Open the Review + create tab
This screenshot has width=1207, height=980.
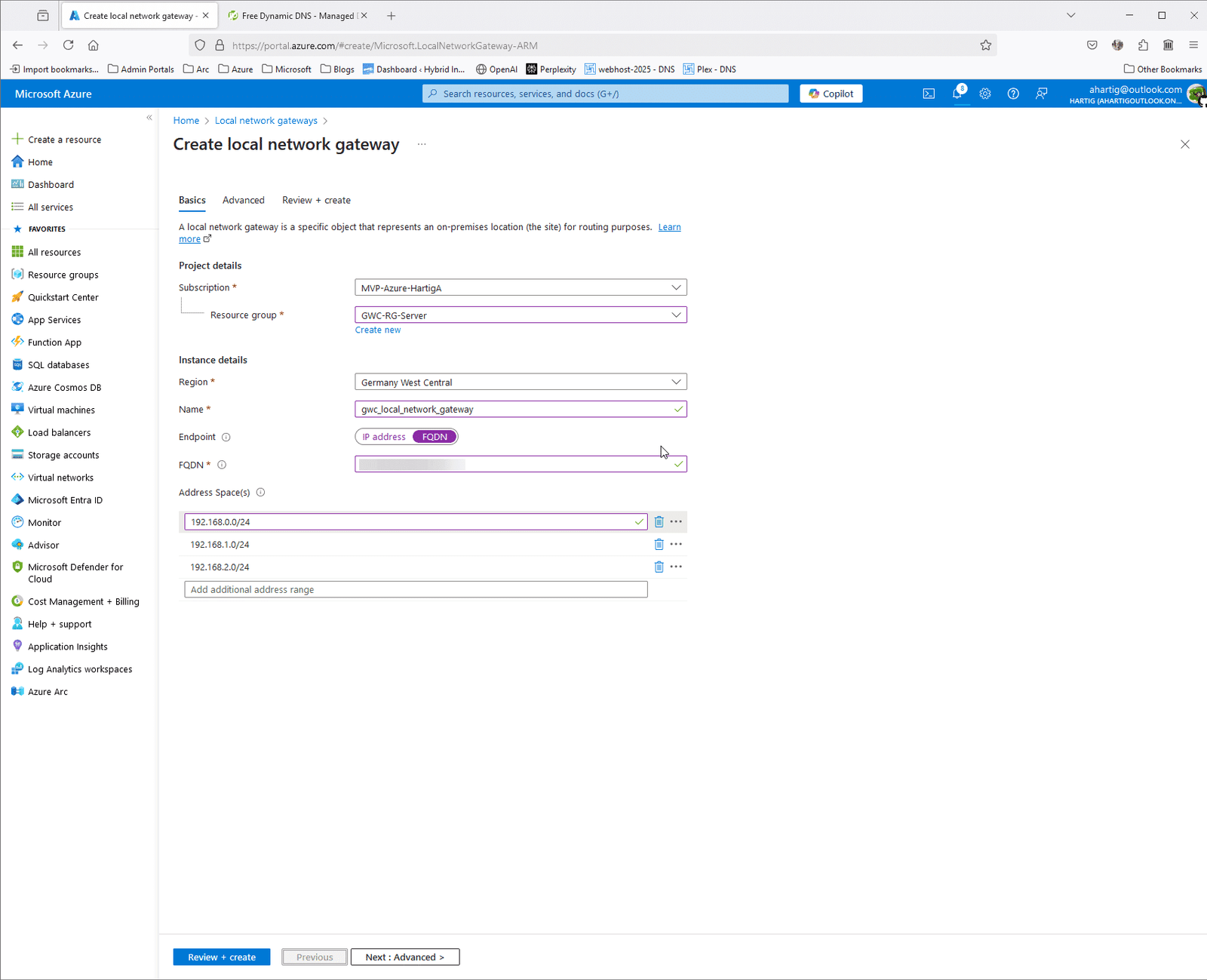316,200
